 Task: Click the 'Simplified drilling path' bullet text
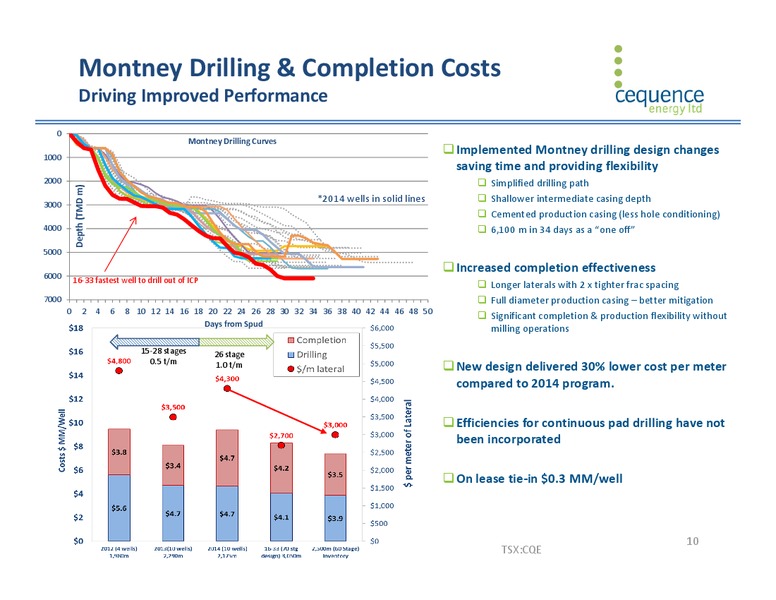[539, 183]
